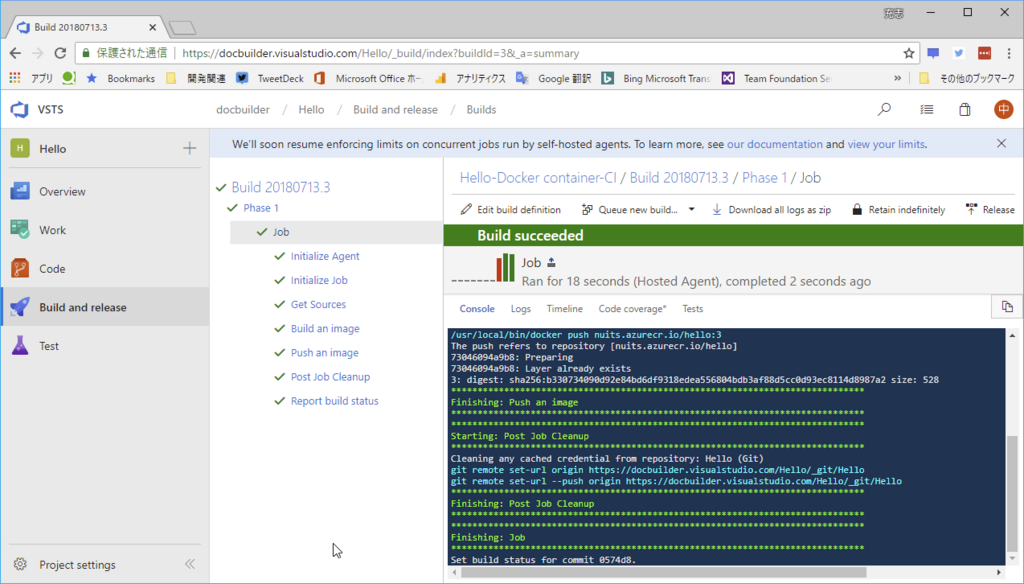
Task: Close the Build 20180713.3 browser tab
Action: 152,27
